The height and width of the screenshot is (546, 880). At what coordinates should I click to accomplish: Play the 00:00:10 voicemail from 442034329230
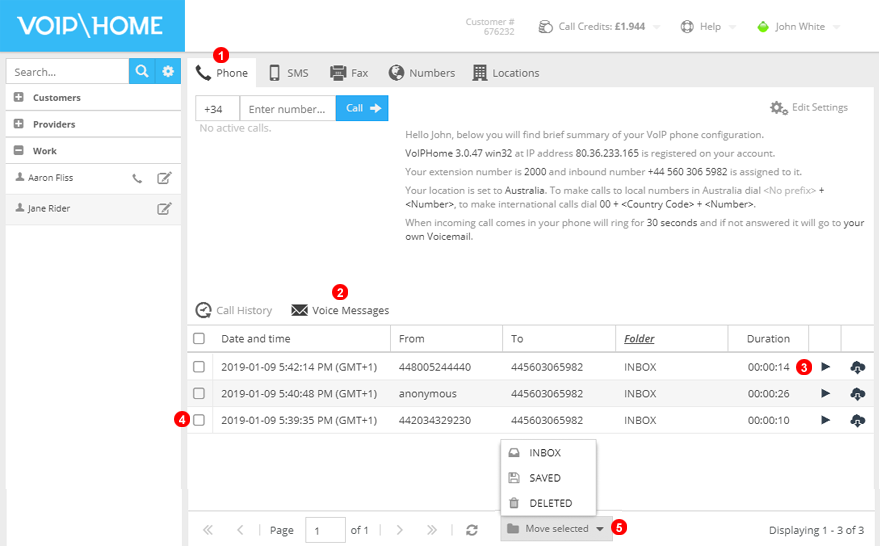pyautogui.click(x=825, y=420)
